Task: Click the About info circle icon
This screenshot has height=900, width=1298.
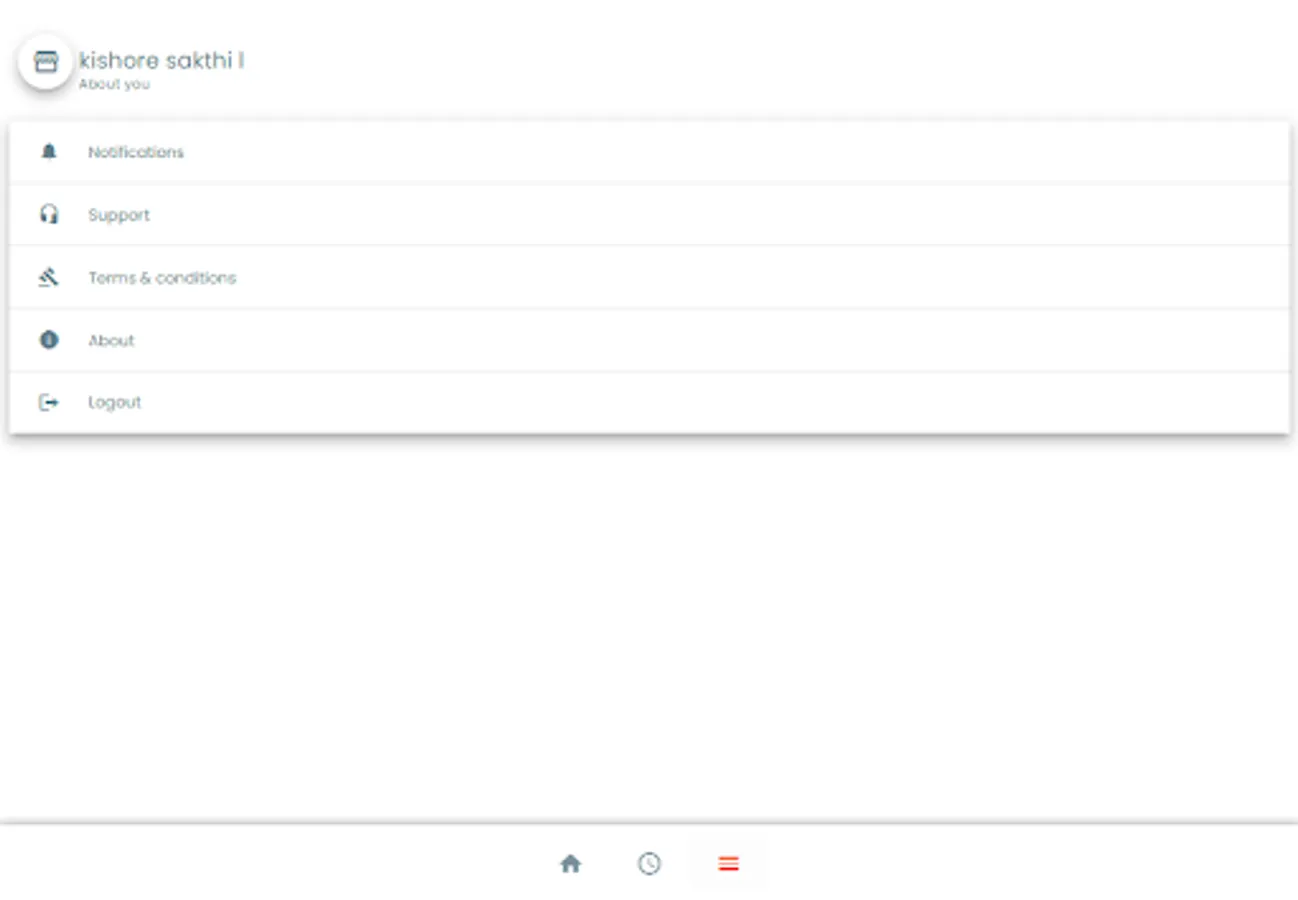Action: 49,340
